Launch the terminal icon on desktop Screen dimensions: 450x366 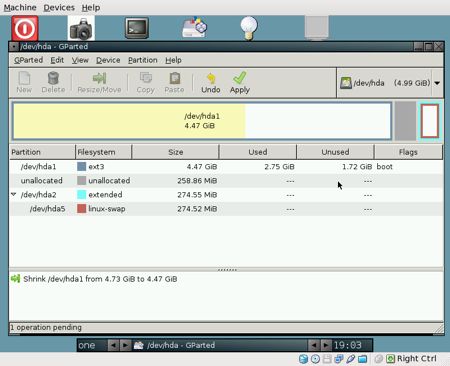[x=137, y=28]
